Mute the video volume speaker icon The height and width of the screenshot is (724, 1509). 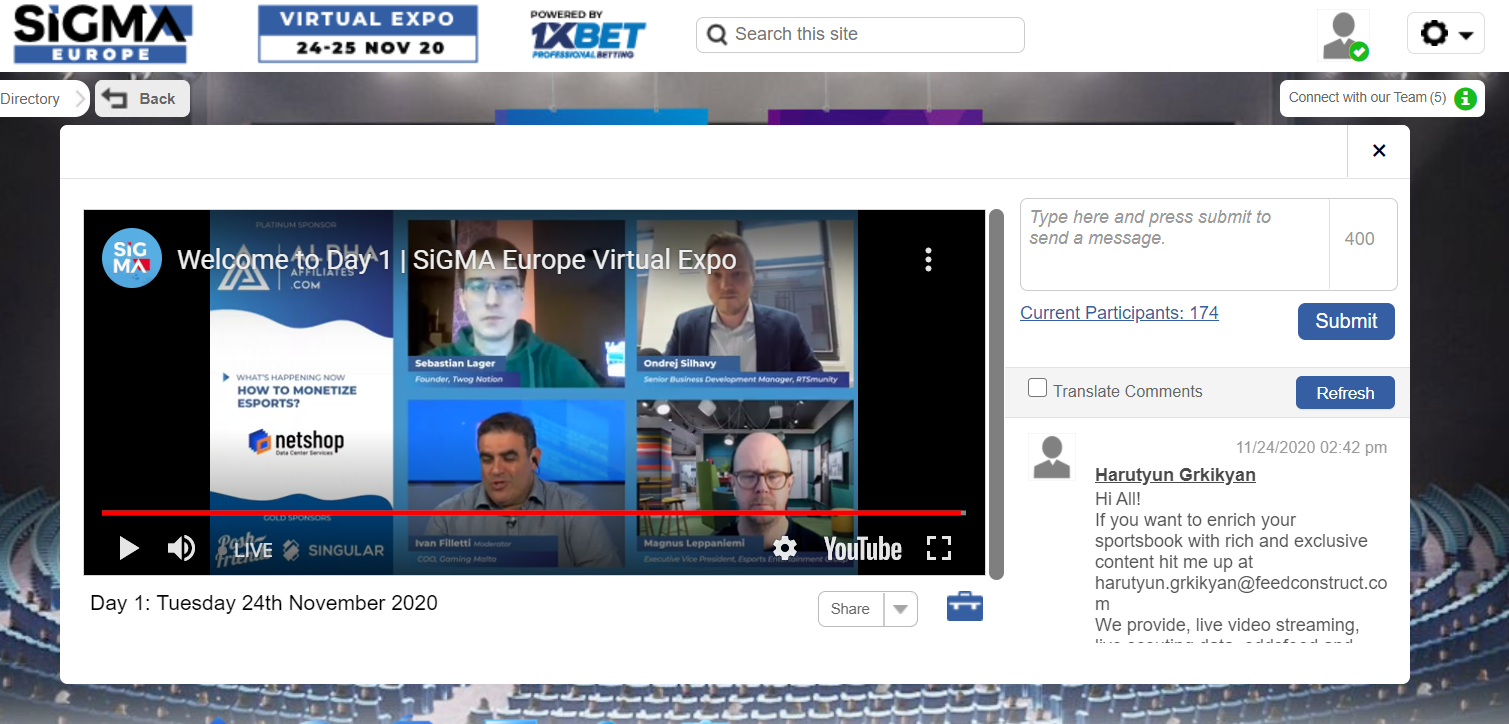pyautogui.click(x=181, y=548)
